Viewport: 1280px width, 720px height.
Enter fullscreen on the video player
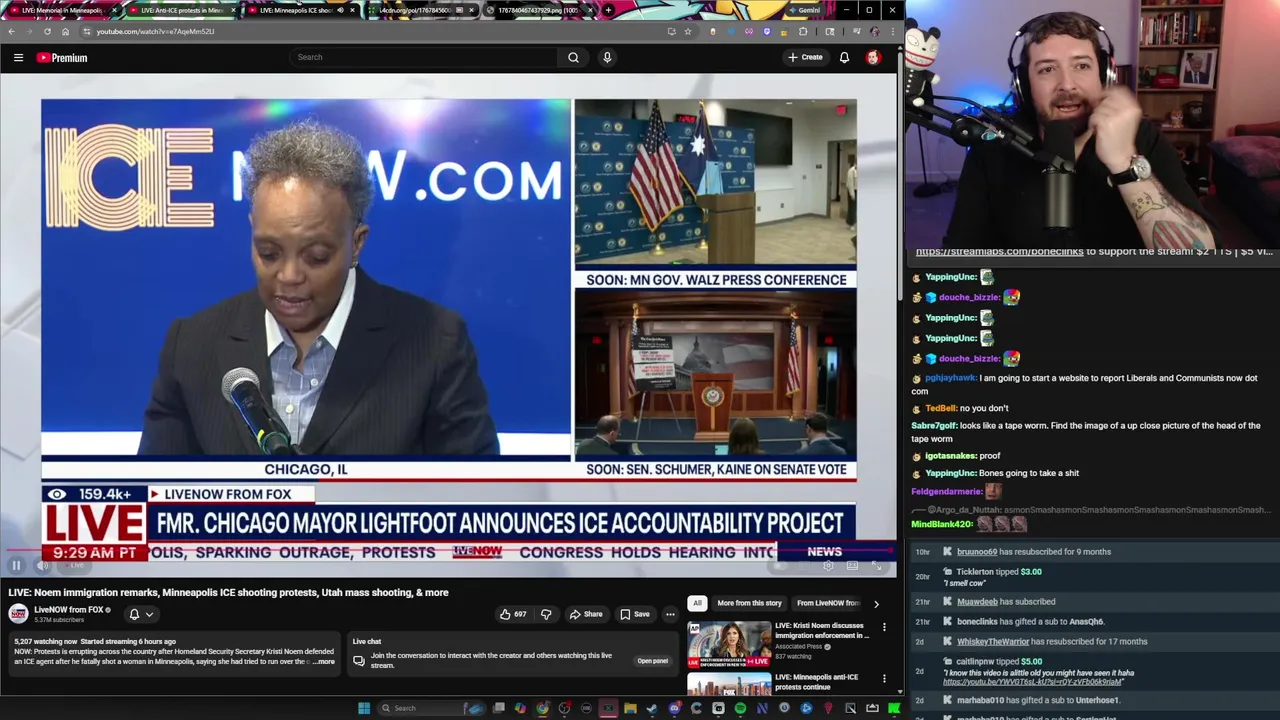click(x=877, y=566)
